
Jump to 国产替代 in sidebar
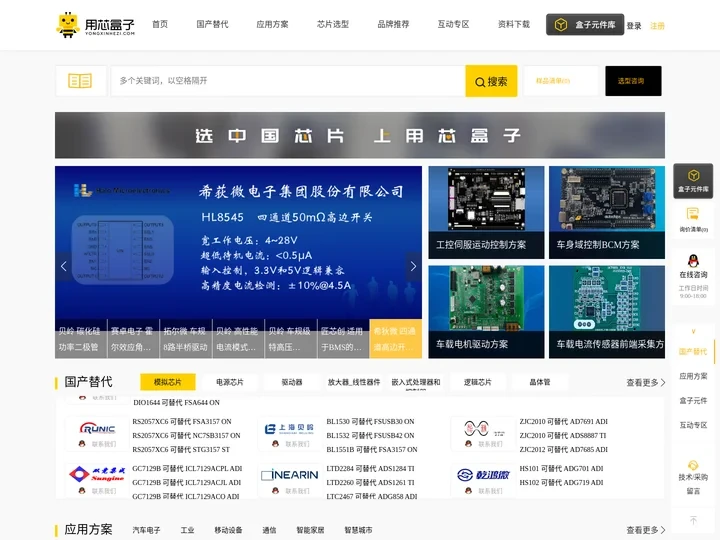(693, 352)
